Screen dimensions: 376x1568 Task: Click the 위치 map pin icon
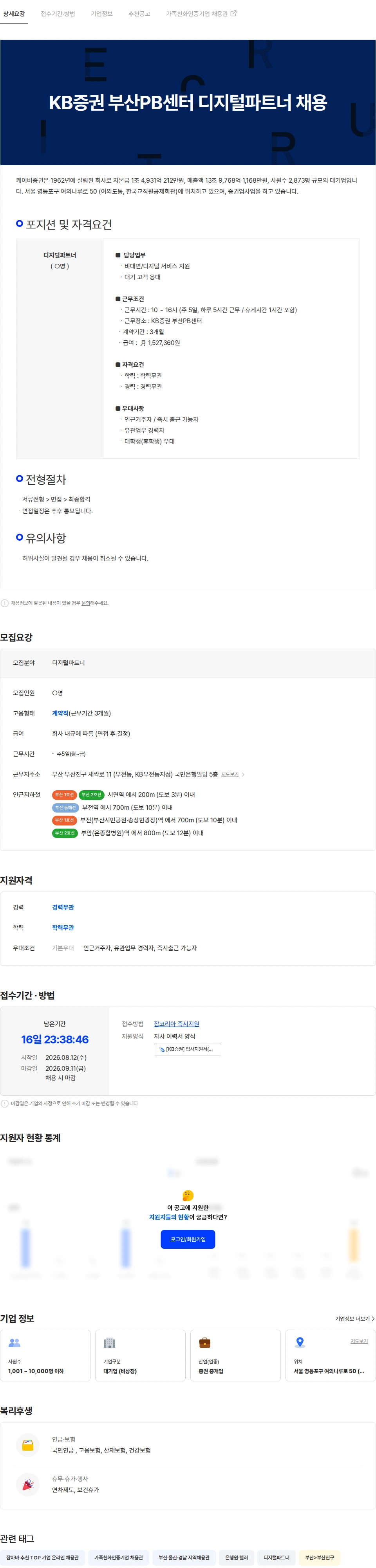[x=300, y=1343]
